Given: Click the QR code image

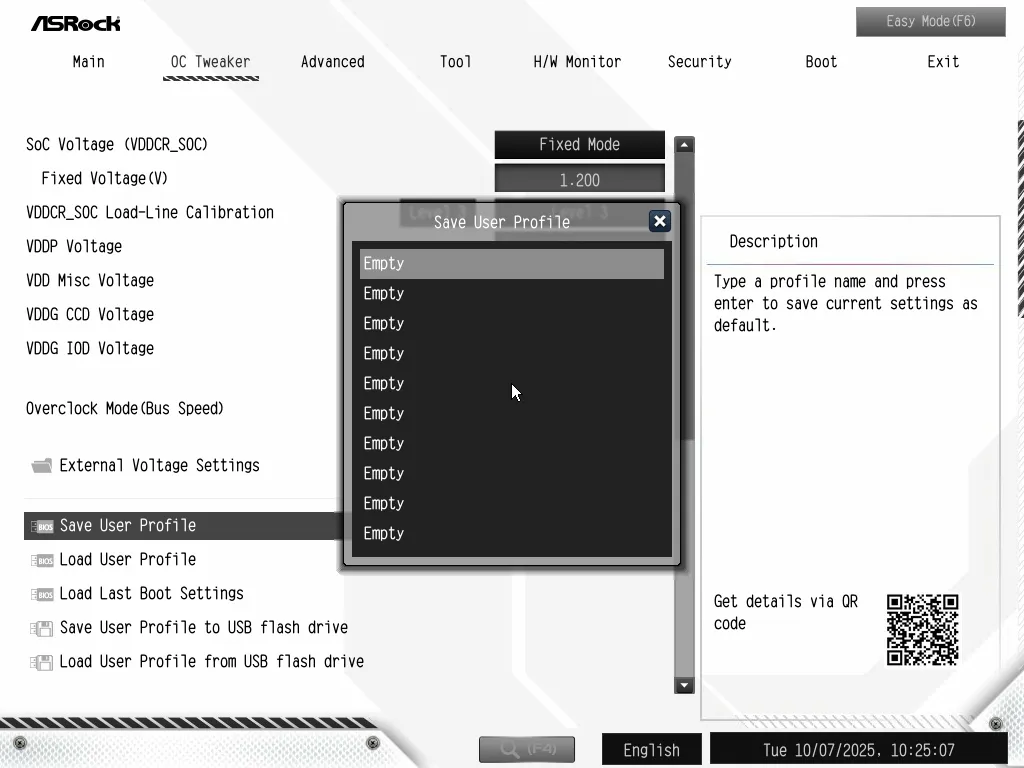Looking at the screenshot, I should point(922,630).
